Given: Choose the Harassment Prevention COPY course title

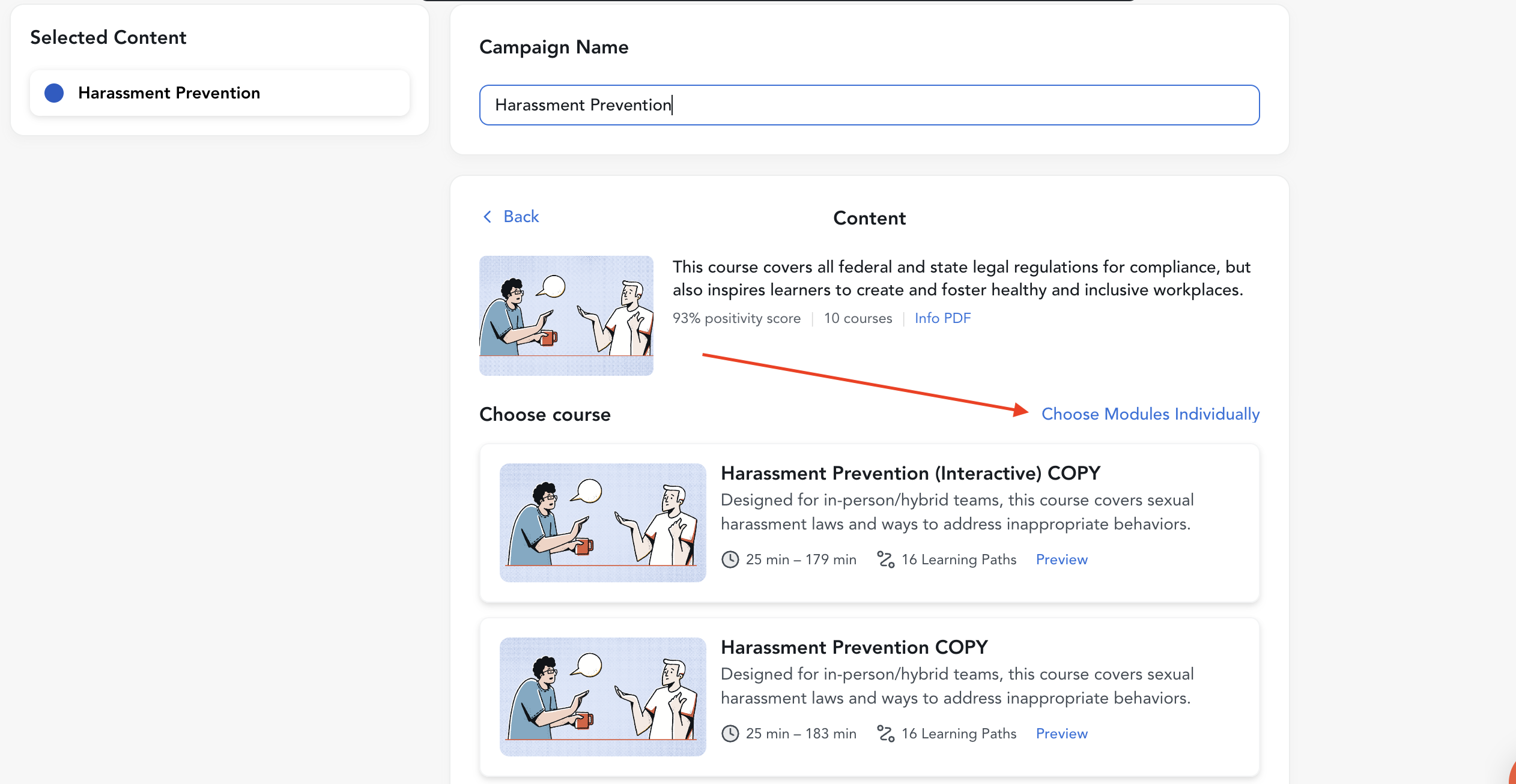Looking at the screenshot, I should 854,647.
